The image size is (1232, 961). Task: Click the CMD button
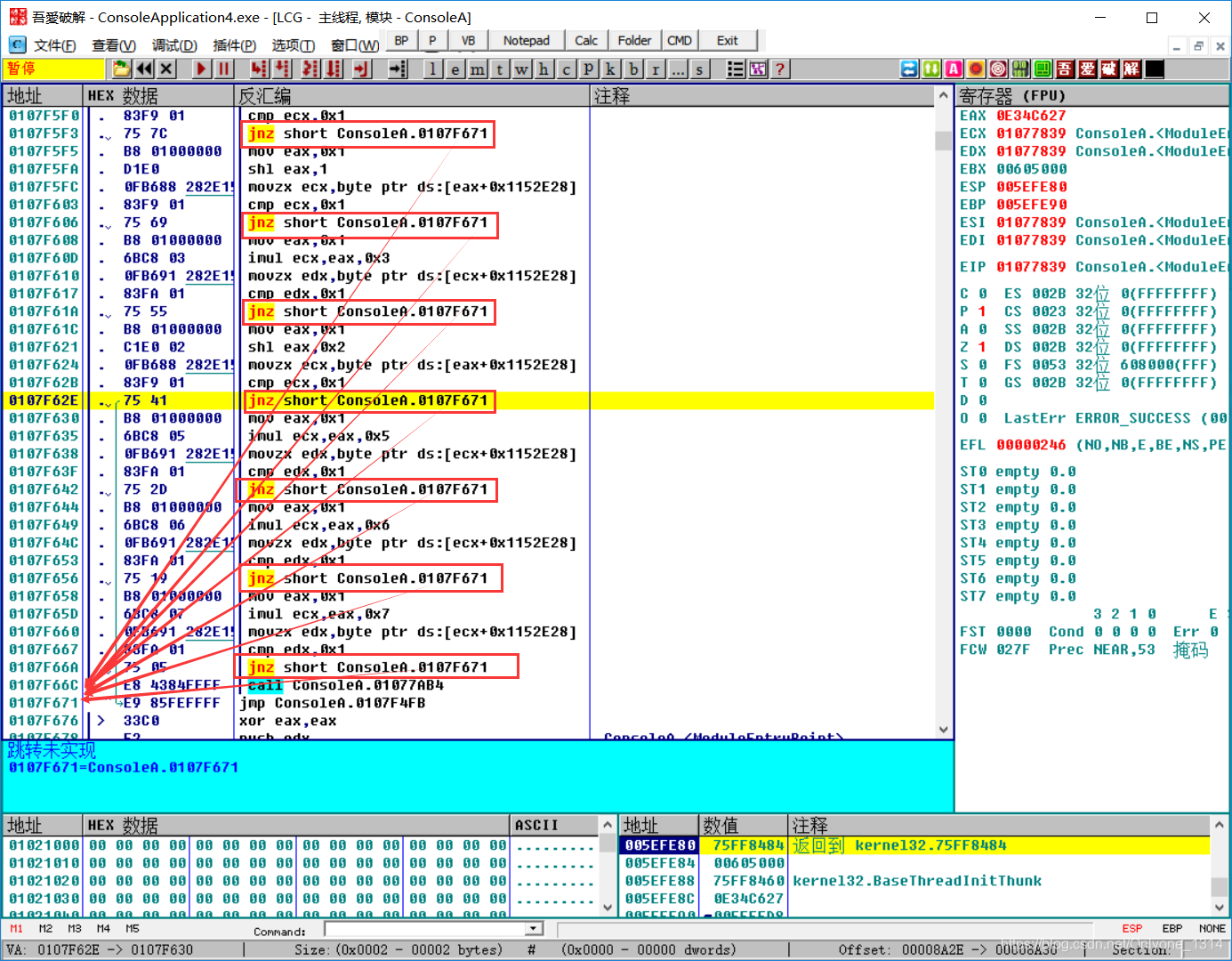[680, 40]
